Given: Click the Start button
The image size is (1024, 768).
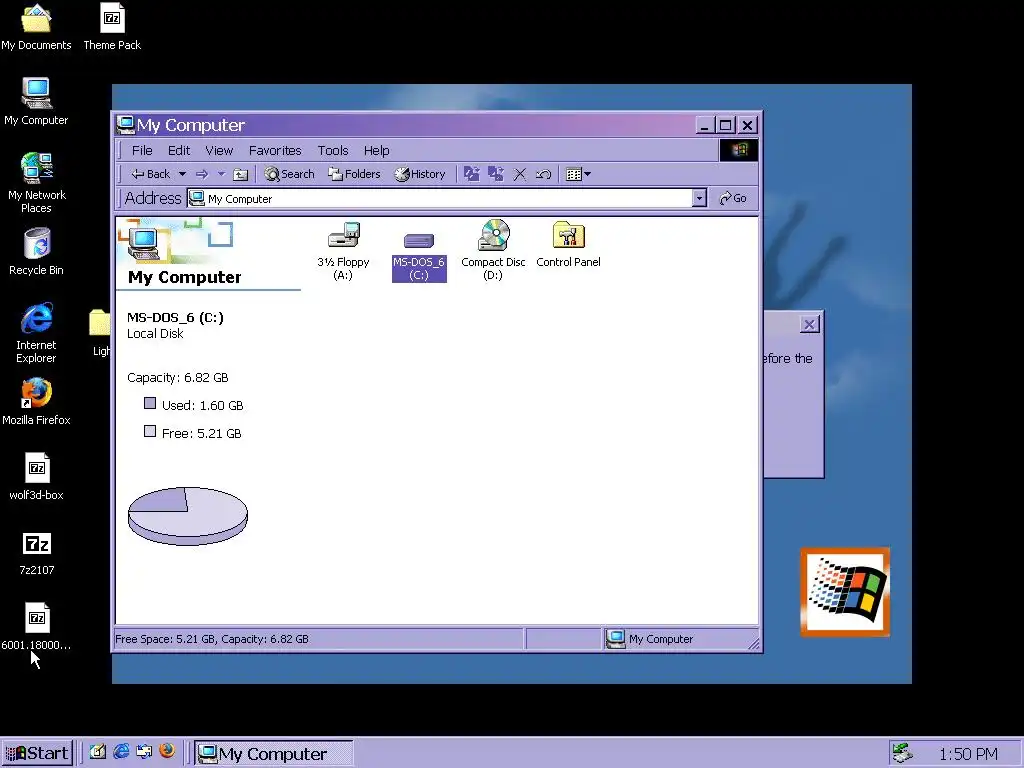Looking at the screenshot, I should click(38, 753).
